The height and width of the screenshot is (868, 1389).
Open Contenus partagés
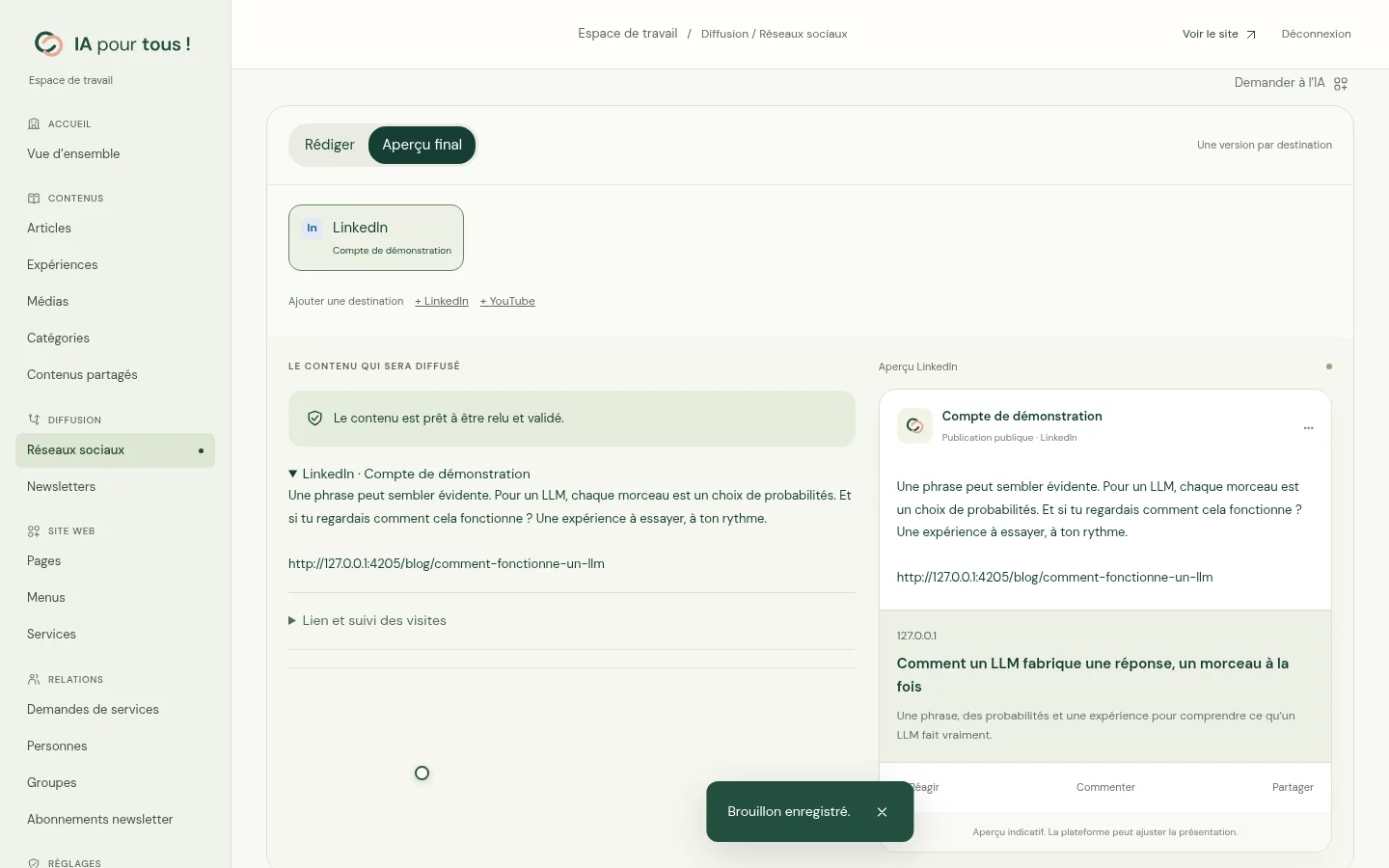pyautogui.click(x=82, y=374)
